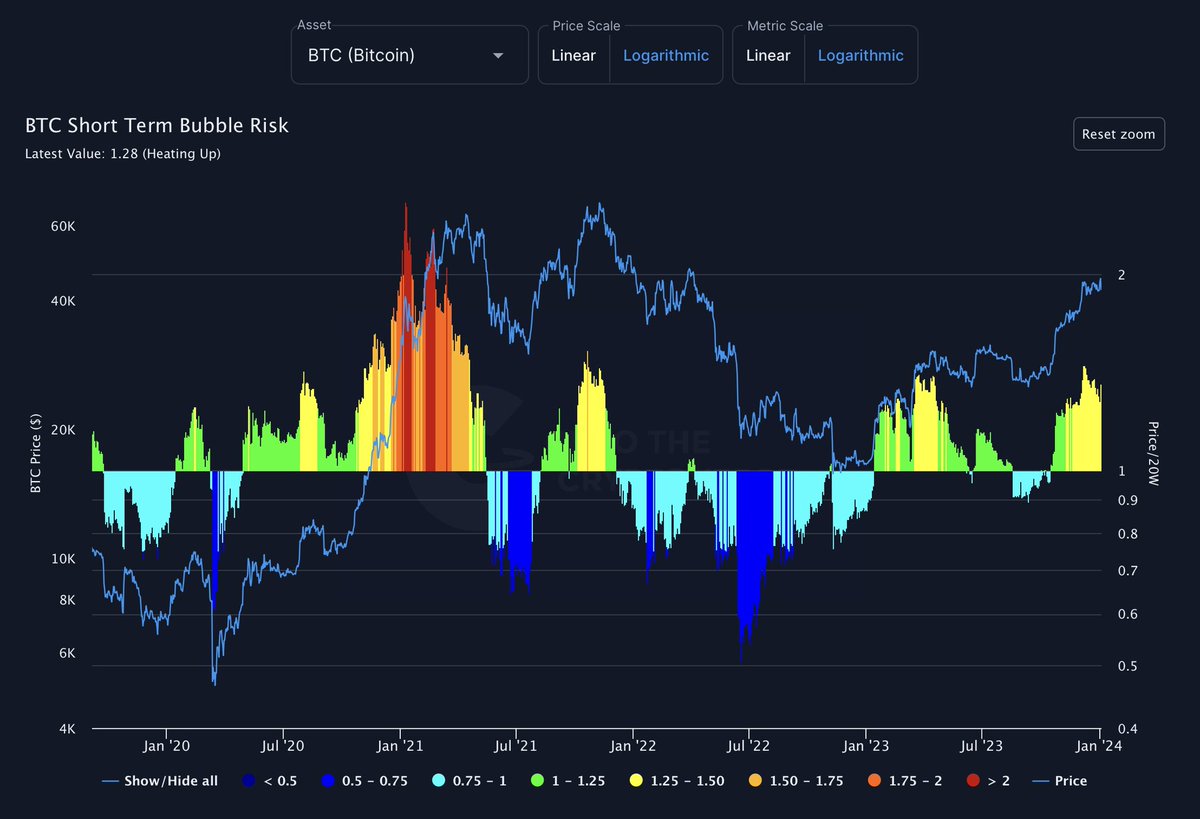Set Metric Scale to Logarithmic

(860, 56)
